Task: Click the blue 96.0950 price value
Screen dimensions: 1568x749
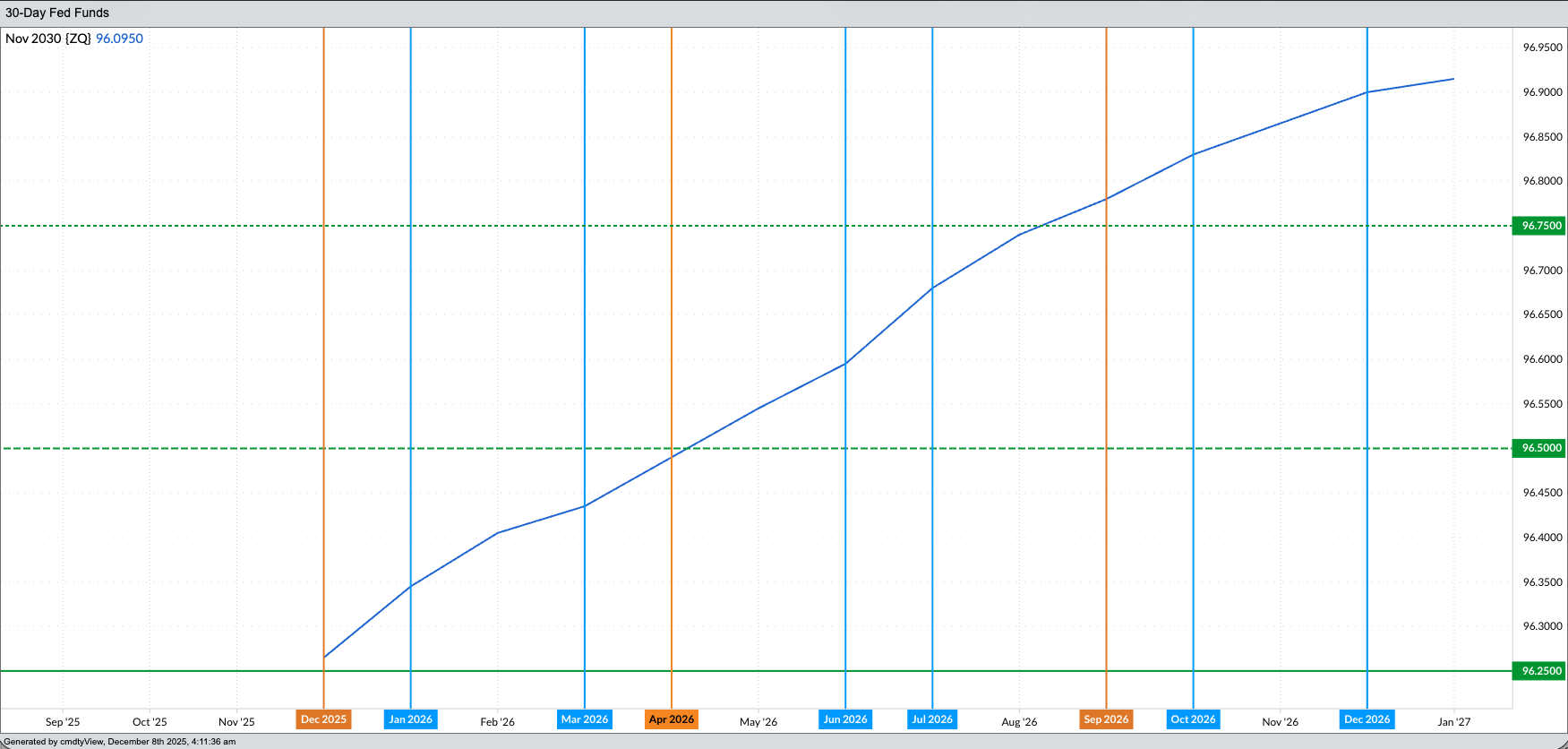Action: 119,39
